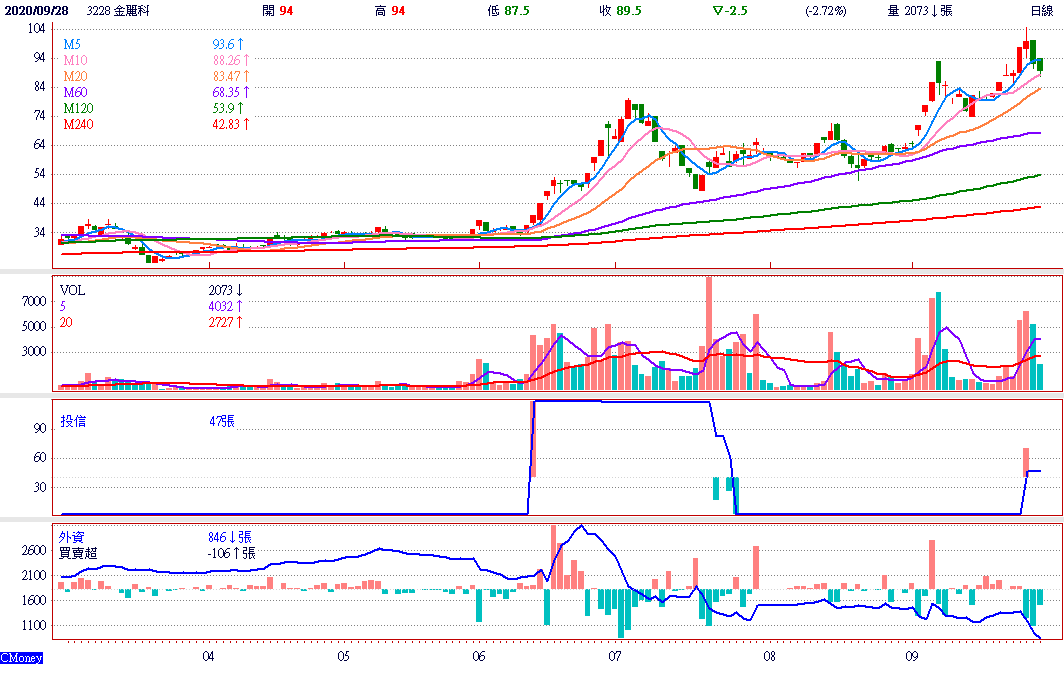The image size is (1064, 676).
Task: Click the 04 month marker on time axis
Action: [x=207, y=657]
